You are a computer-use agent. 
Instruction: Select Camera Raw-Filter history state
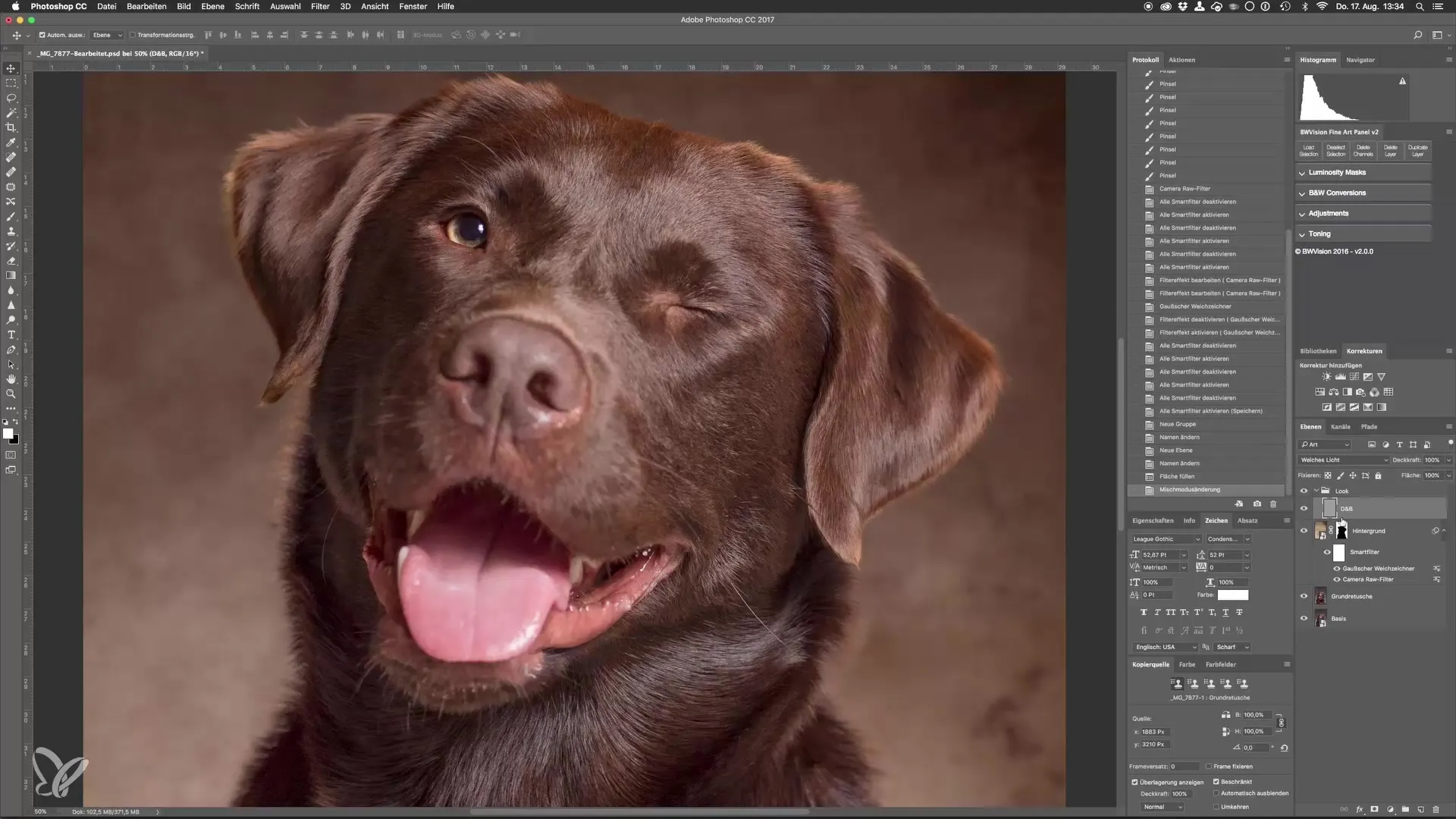pyautogui.click(x=1206, y=189)
